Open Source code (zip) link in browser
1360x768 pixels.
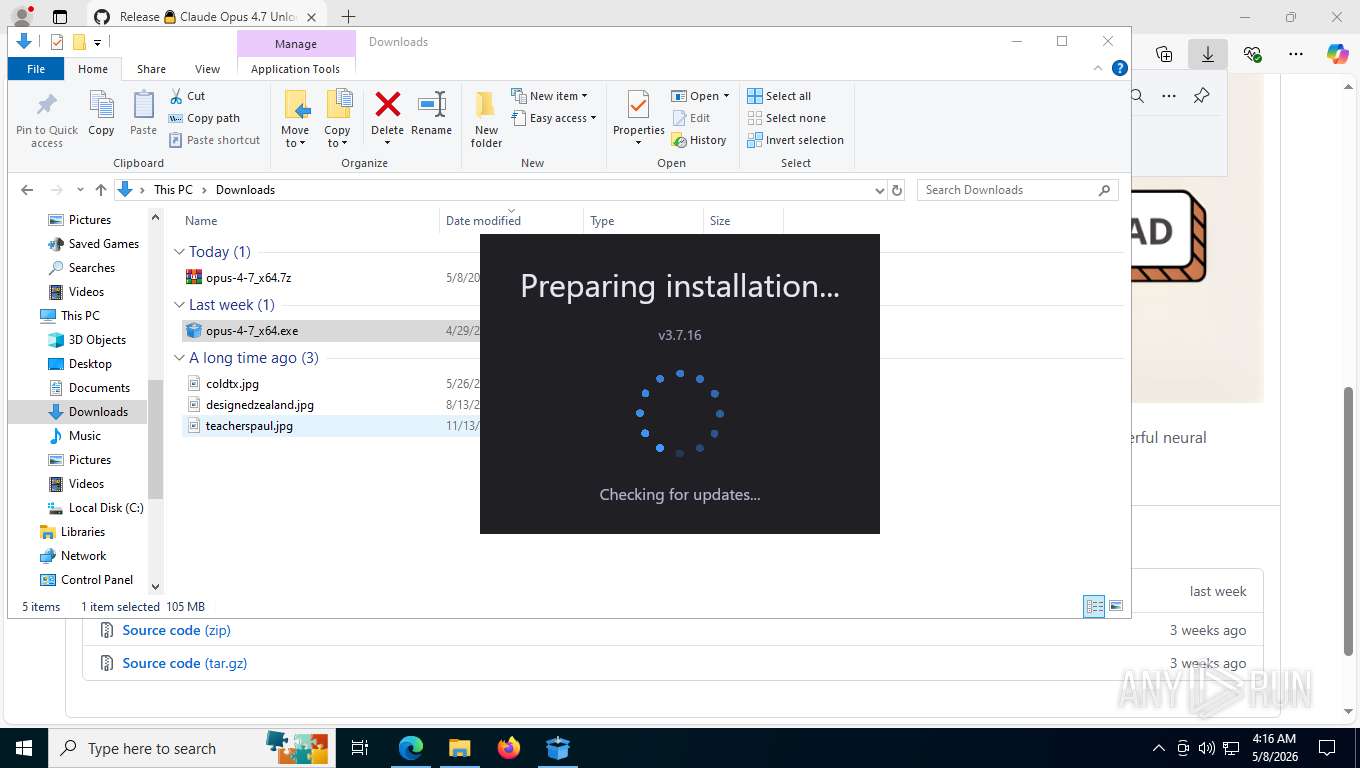point(176,631)
